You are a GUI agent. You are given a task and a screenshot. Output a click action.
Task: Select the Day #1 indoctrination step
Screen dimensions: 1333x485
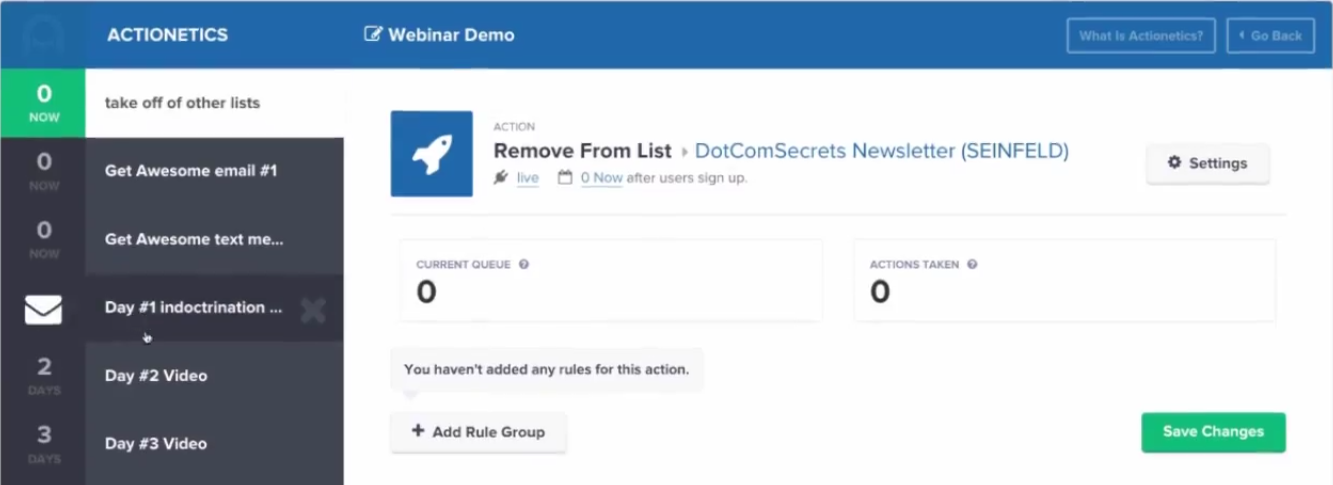click(x=215, y=308)
